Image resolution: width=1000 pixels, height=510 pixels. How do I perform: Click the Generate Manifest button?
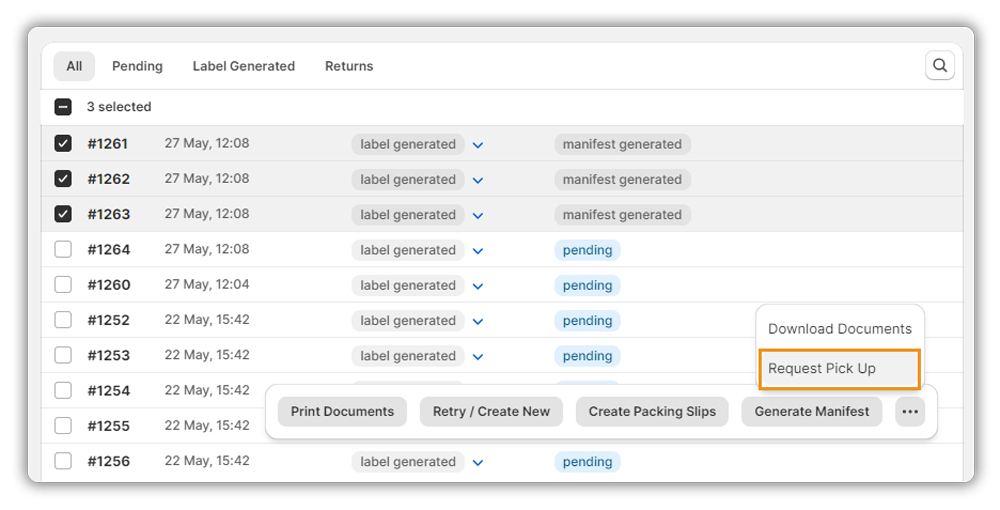[811, 412]
